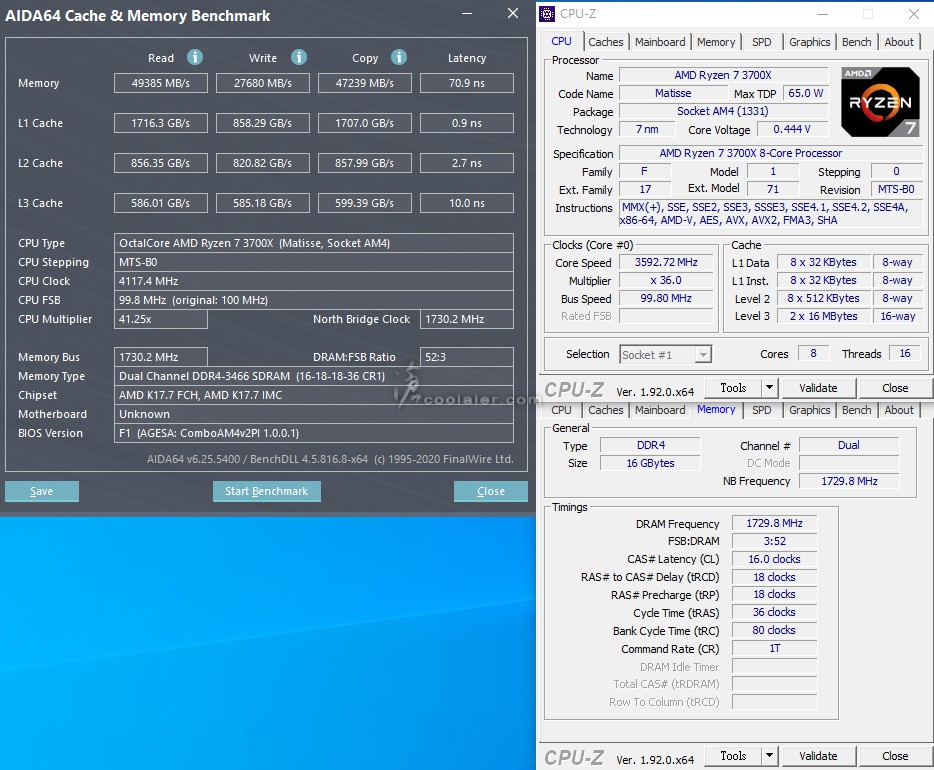Click the AMD Ryzen 7 logo image
This screenshot has height=770, width=934.
click(880, 102)
